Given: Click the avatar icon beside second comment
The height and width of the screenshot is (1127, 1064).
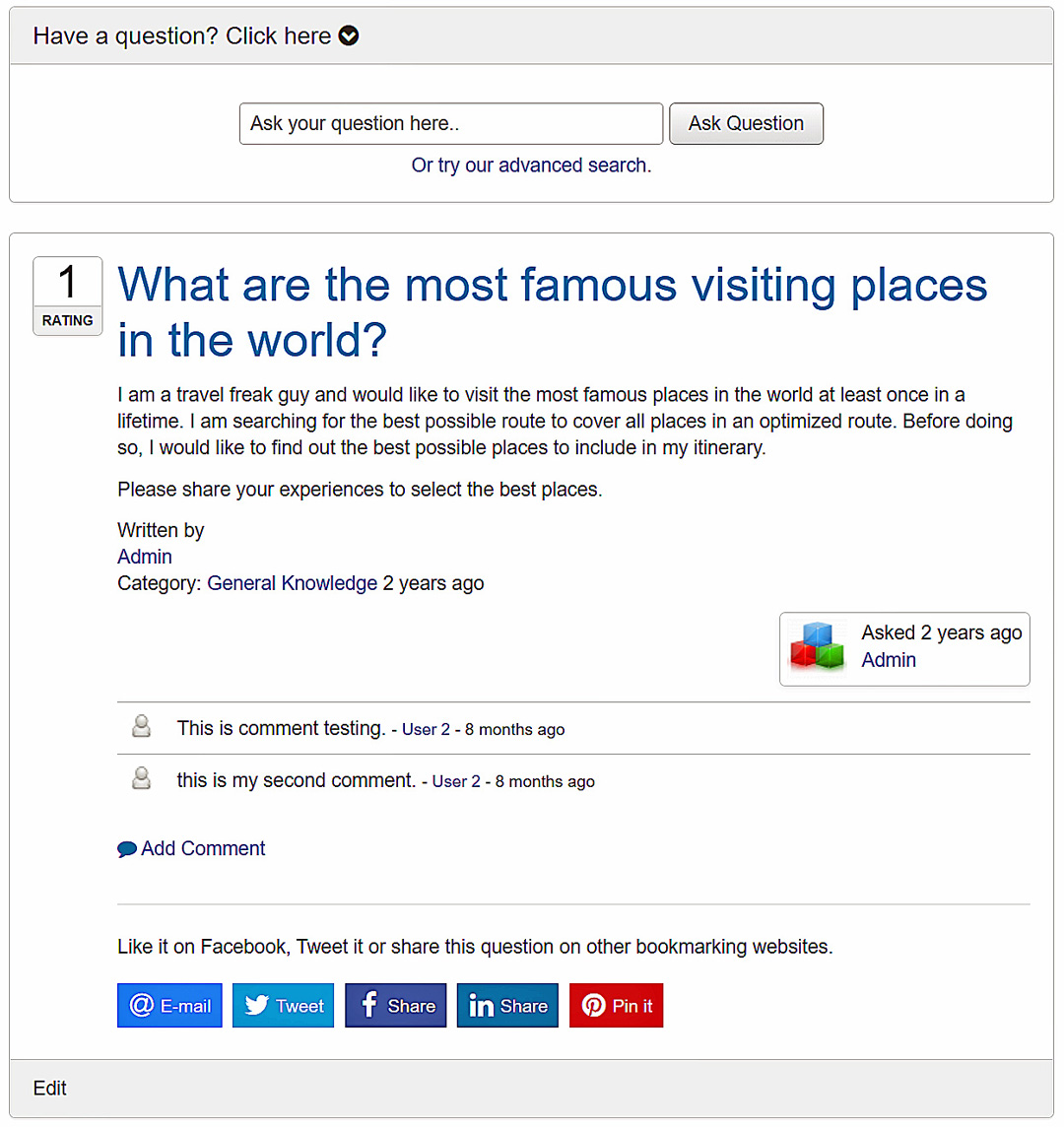Looking at the screenshot, I should point(142,777).
